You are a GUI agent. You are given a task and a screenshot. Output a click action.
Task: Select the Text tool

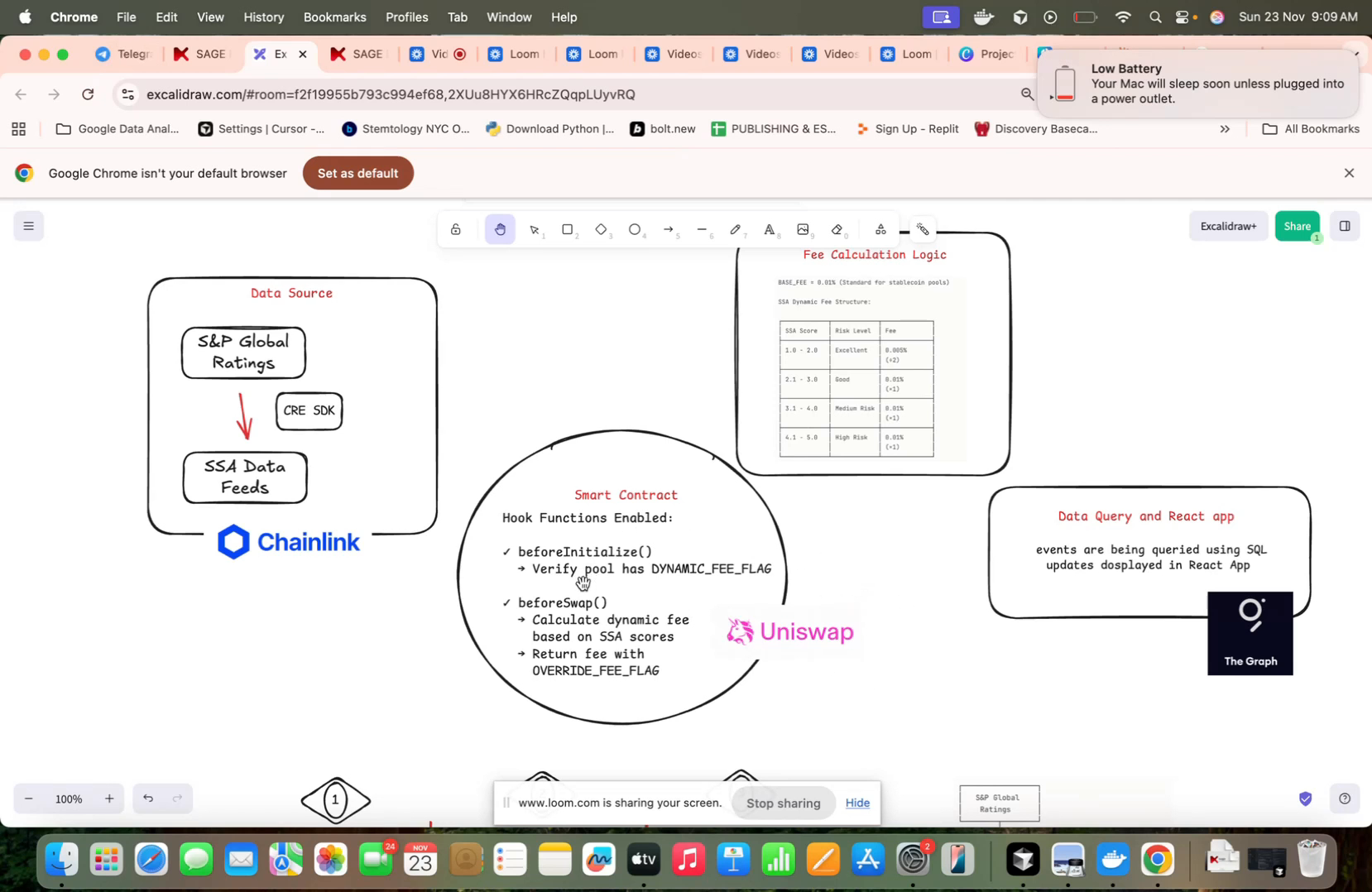tap(769, 229)
